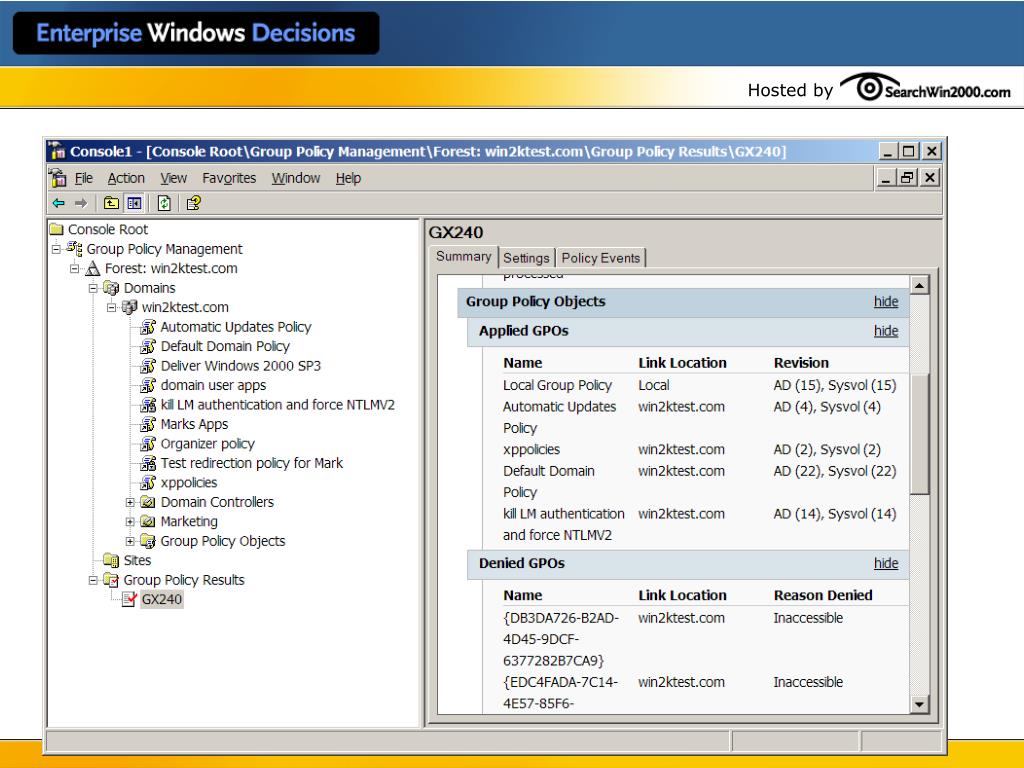Viewport: 1024px width, 768px height.
Task: Open the Help menu
Action: click(348, 178)
